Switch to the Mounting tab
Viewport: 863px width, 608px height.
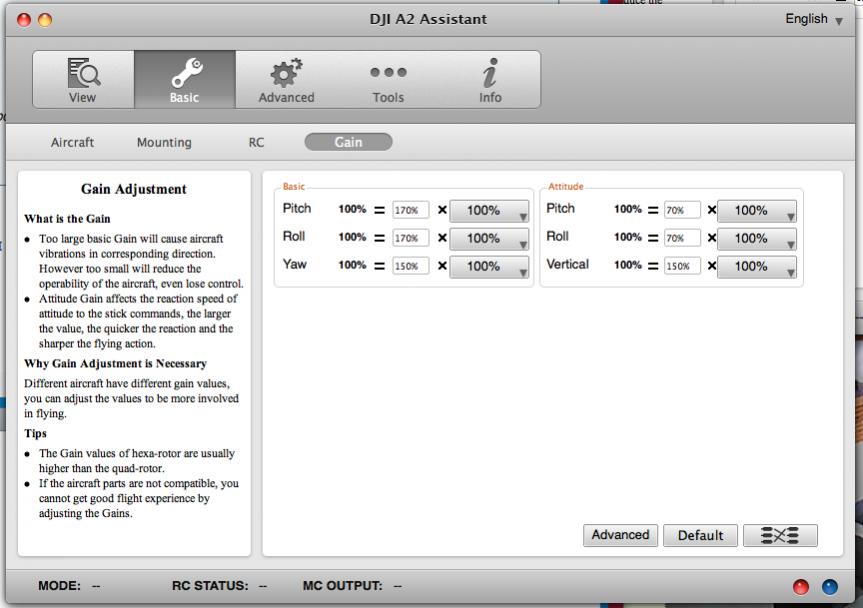(164, 142)
